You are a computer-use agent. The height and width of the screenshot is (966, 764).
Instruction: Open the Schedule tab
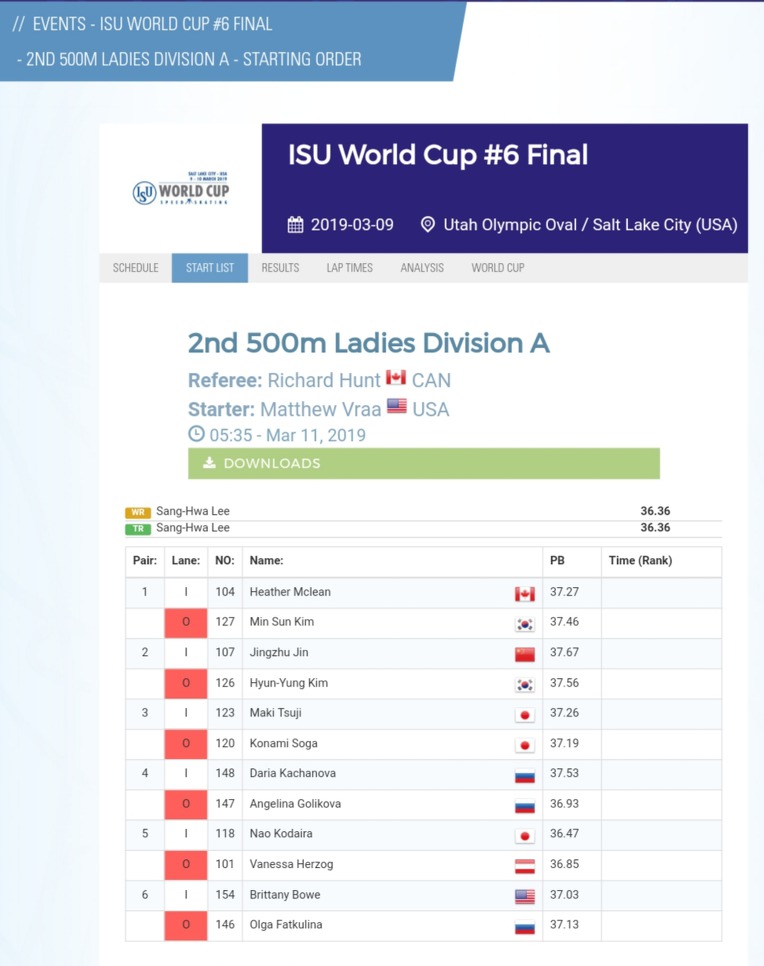tap(136, 268)
